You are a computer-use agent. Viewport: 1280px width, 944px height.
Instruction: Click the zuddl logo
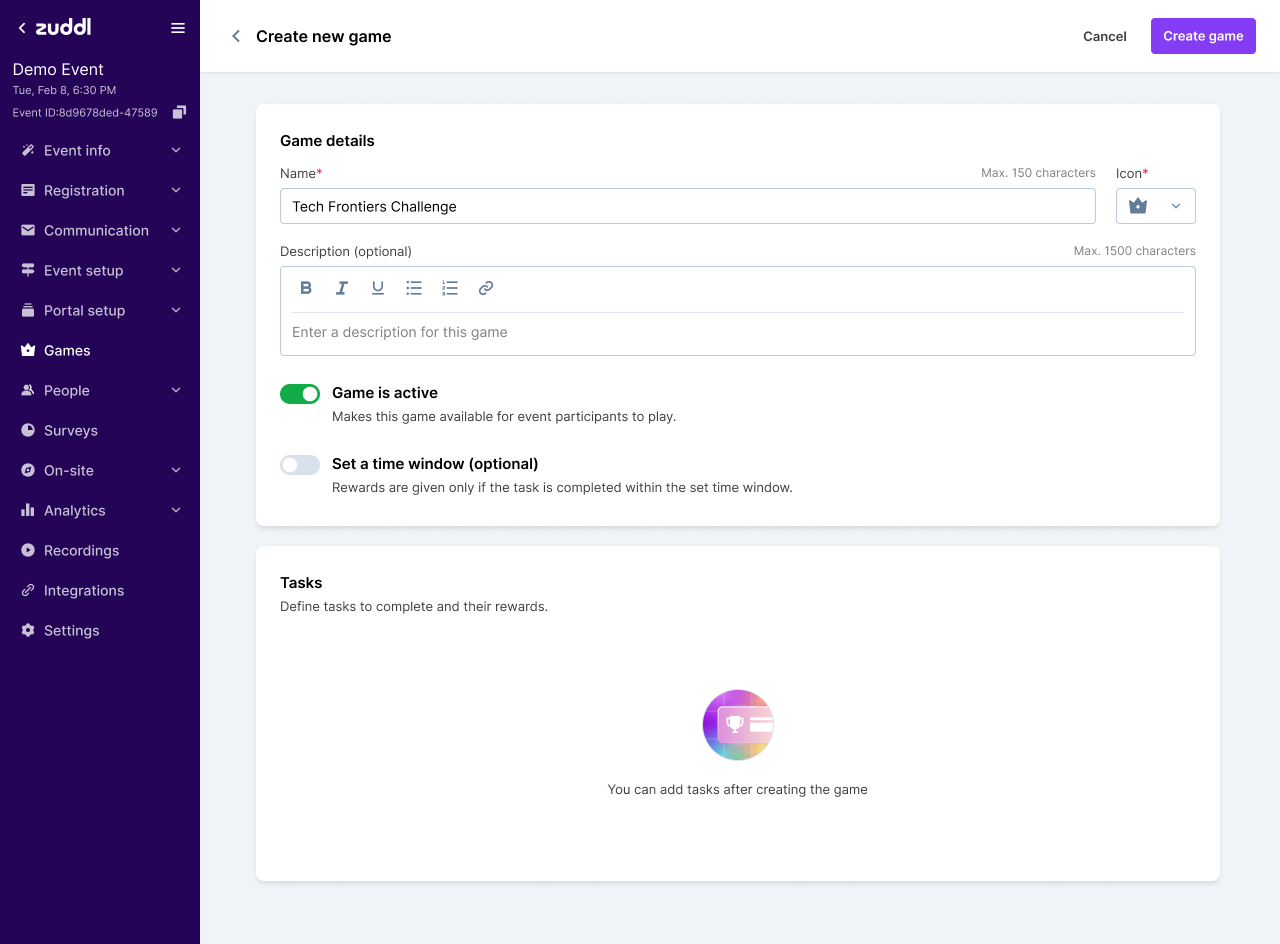tap(63, 27)
